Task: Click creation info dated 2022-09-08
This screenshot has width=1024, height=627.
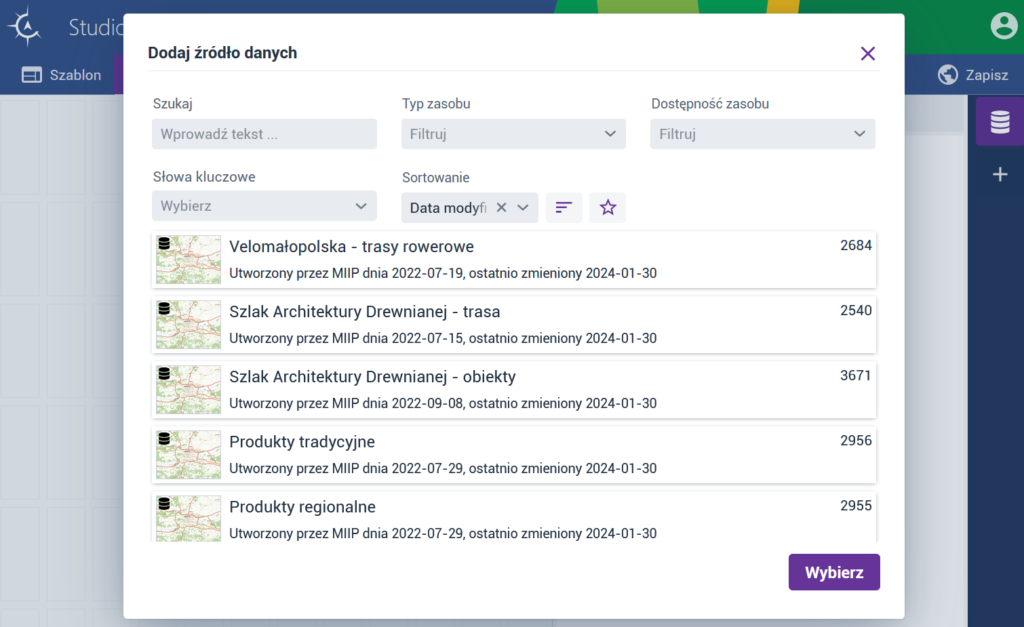Action: (443, 403)
